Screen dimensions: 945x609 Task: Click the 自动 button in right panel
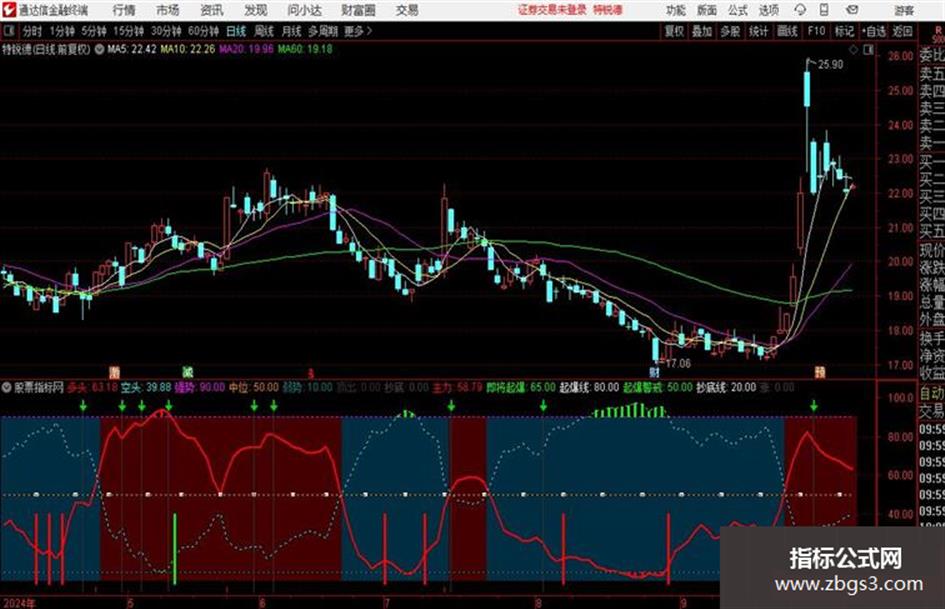coord(932,394)
